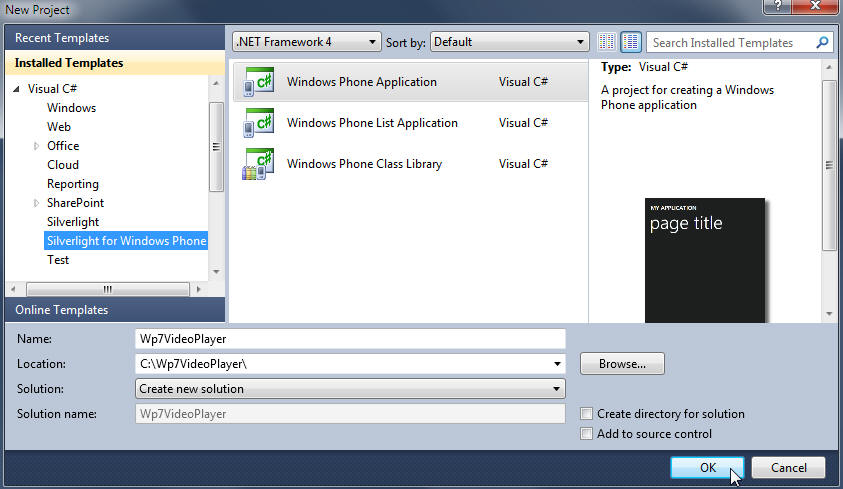Select the Web category
The image size is (843, 489).
(x=59, y=127)
